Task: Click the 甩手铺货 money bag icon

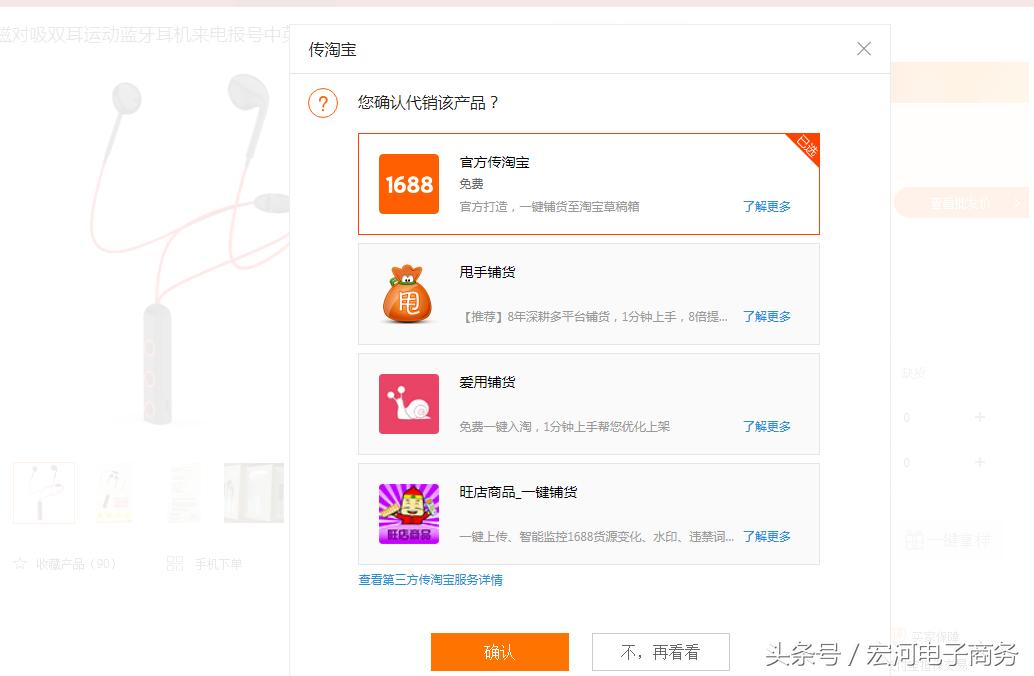Action: (x=408, y=294)
